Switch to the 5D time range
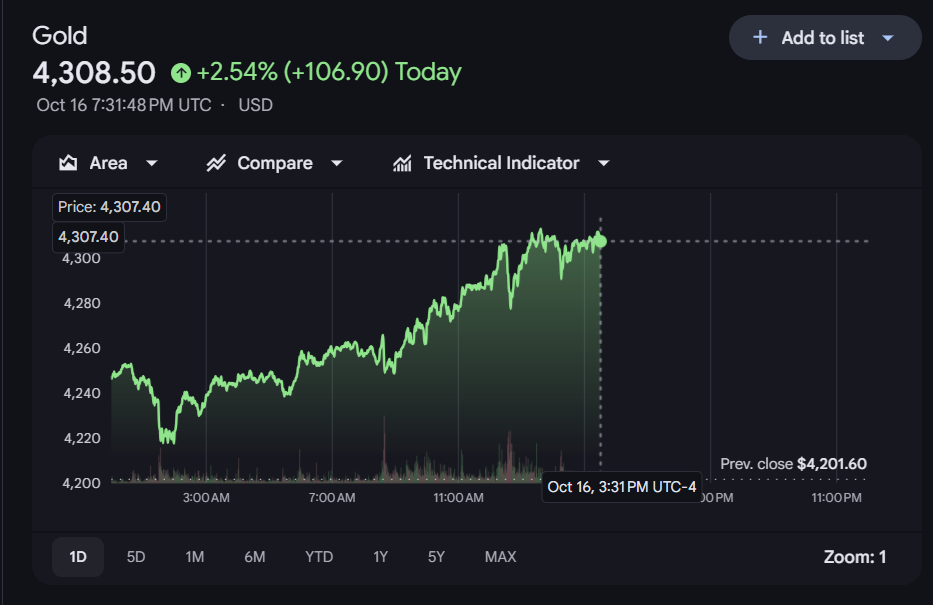This screenshot has width=933, height=605. 136,557
